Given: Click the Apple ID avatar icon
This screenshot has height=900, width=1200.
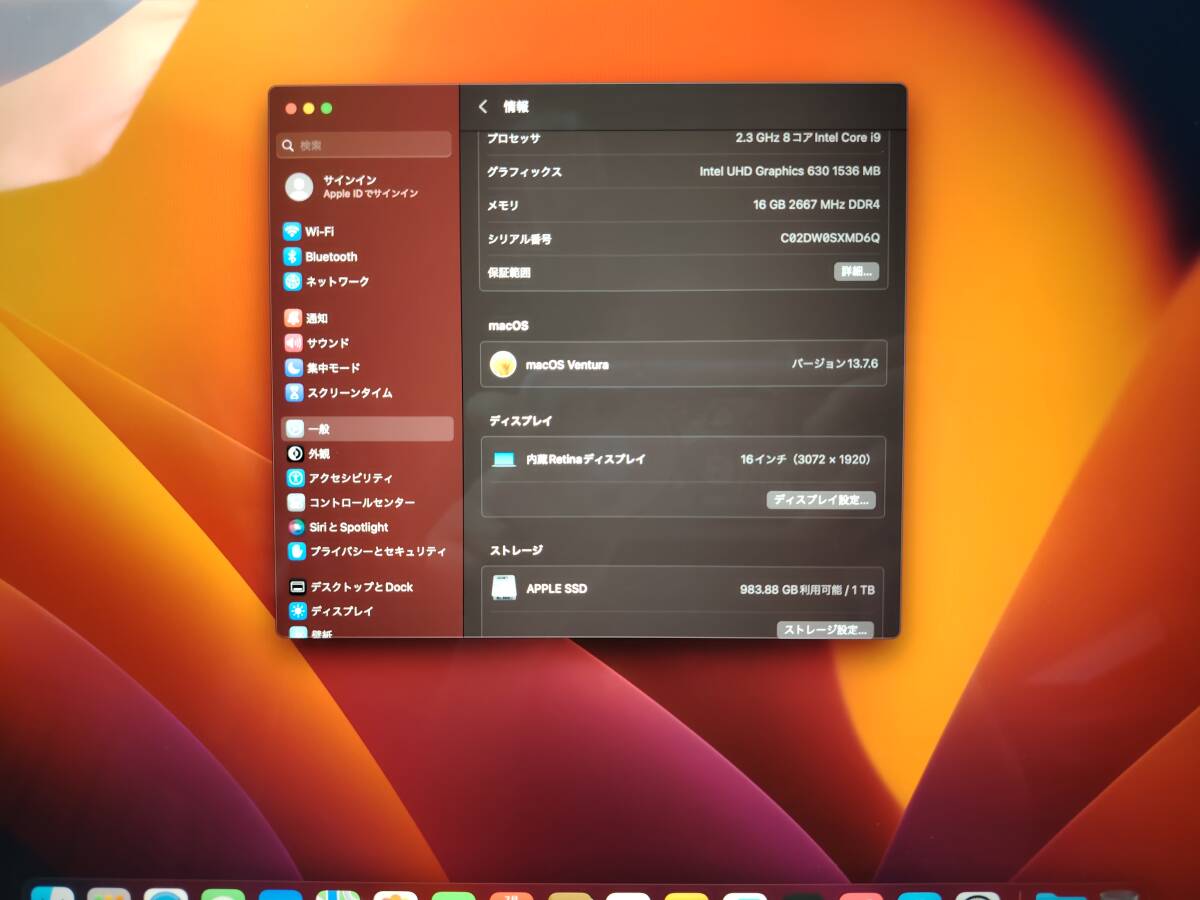Looking at the screenshot, I should coord(299,187).
